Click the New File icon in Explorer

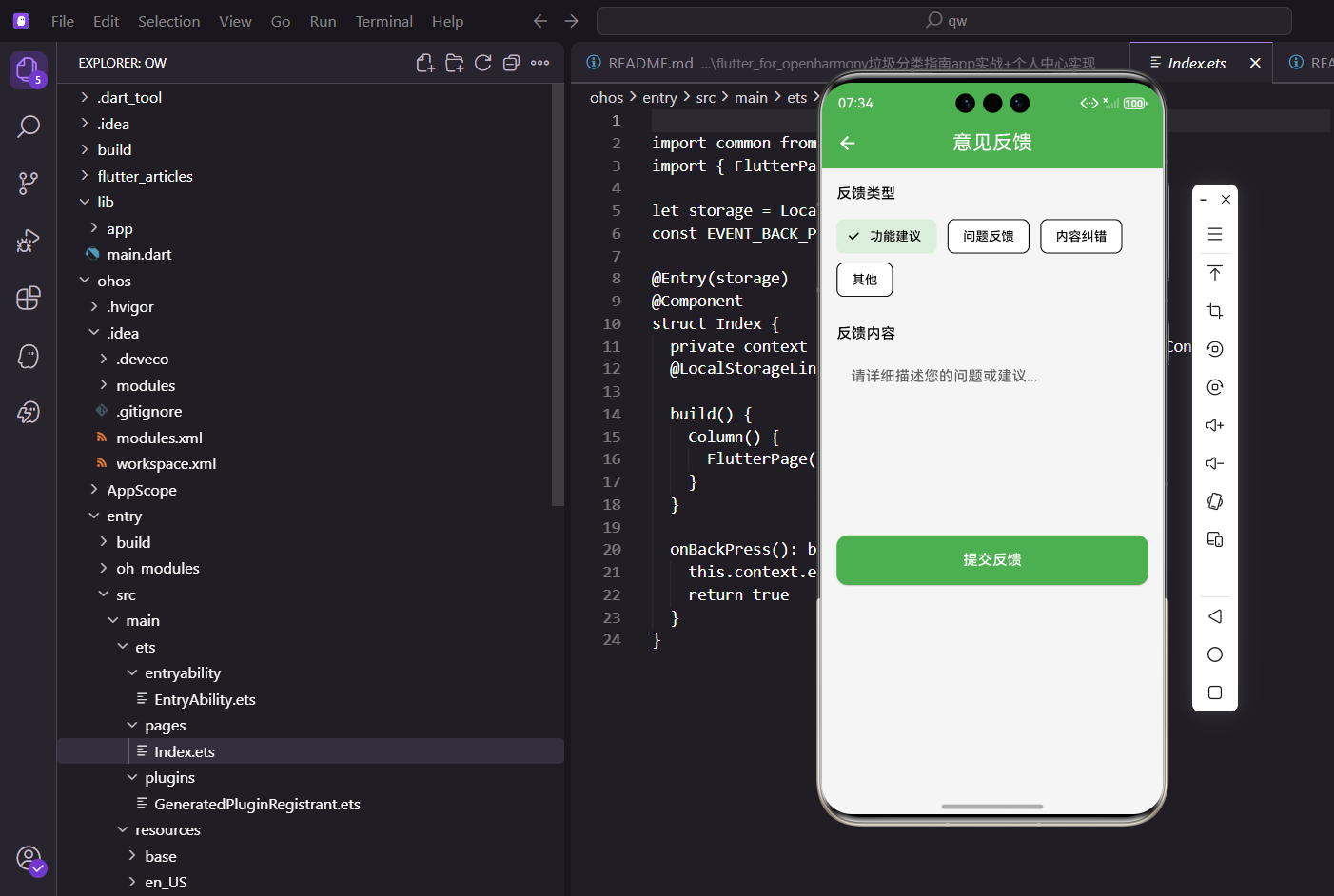(425, 63)
